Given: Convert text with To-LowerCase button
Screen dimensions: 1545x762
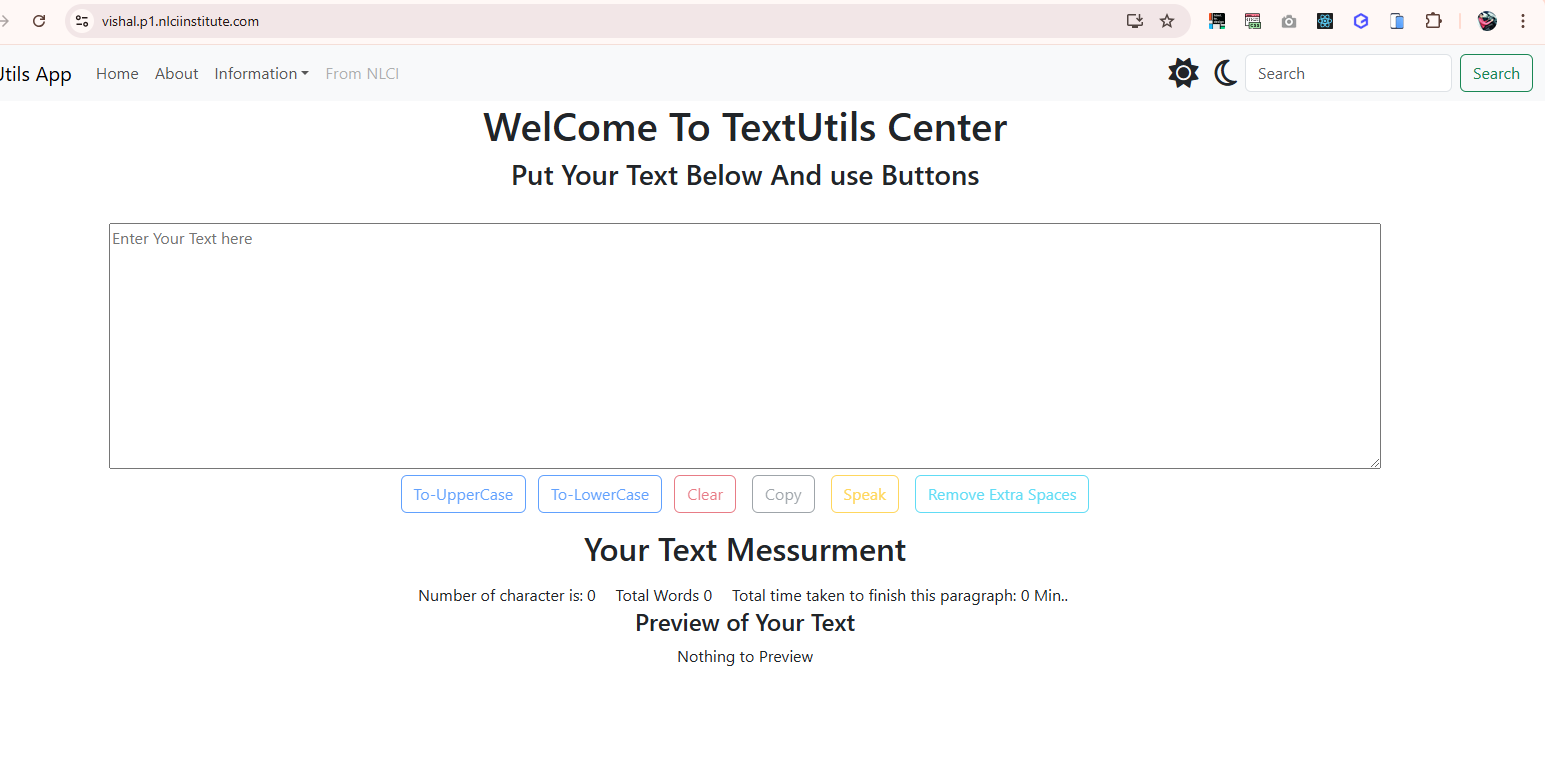Looking at the screenshot, I should click(600, 494).
